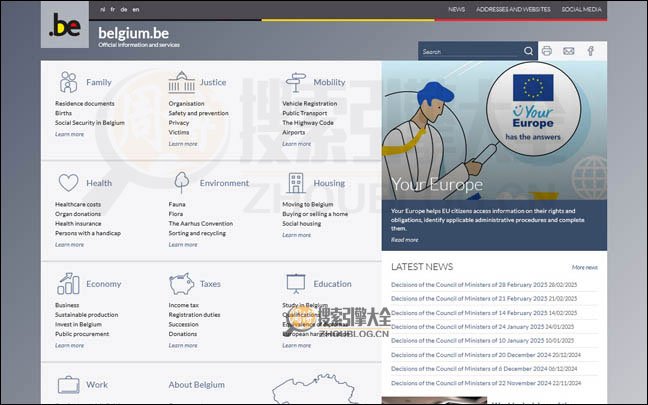Open Public procurement link
The height and width of the screenshot is (405, 648).
point(82,334)
